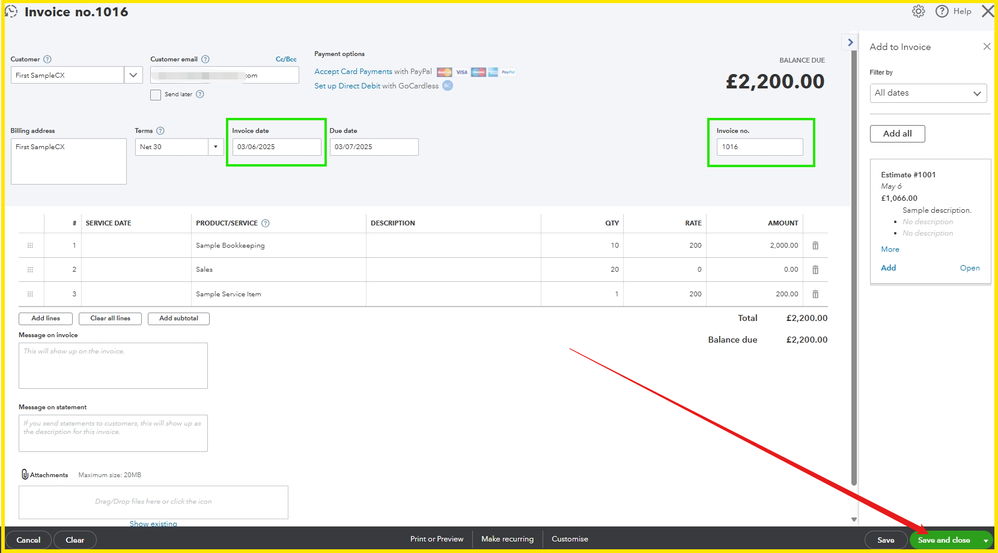Open the Cc/Bcc link
Image resolution: width=998 pixels, height=553 pixels.
[x=286, y=59]
